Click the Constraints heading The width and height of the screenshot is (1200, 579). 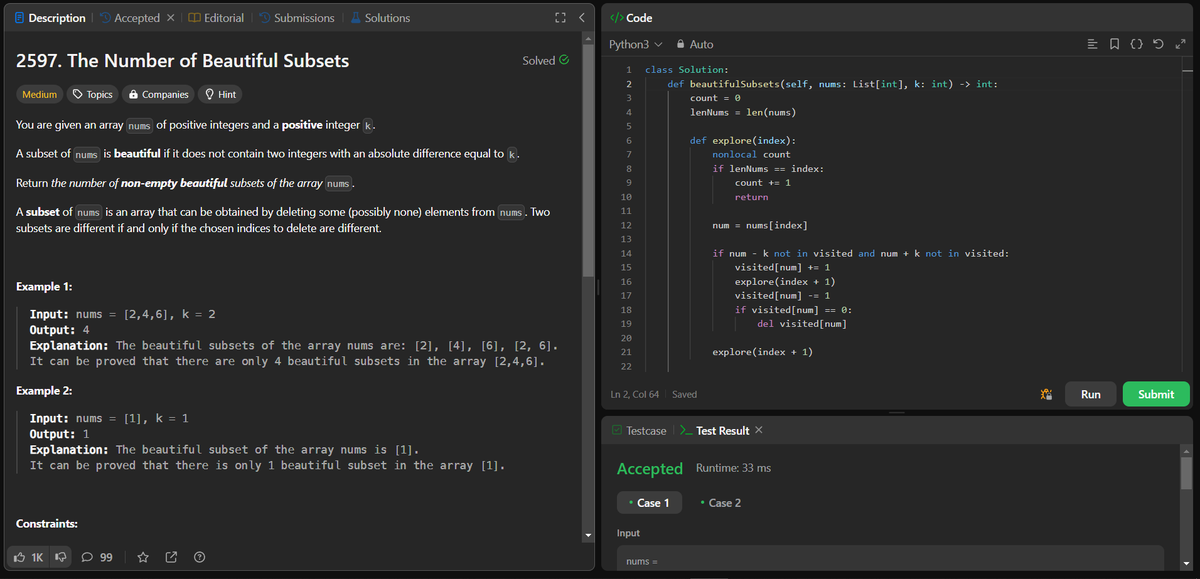[x=47, y=524]
